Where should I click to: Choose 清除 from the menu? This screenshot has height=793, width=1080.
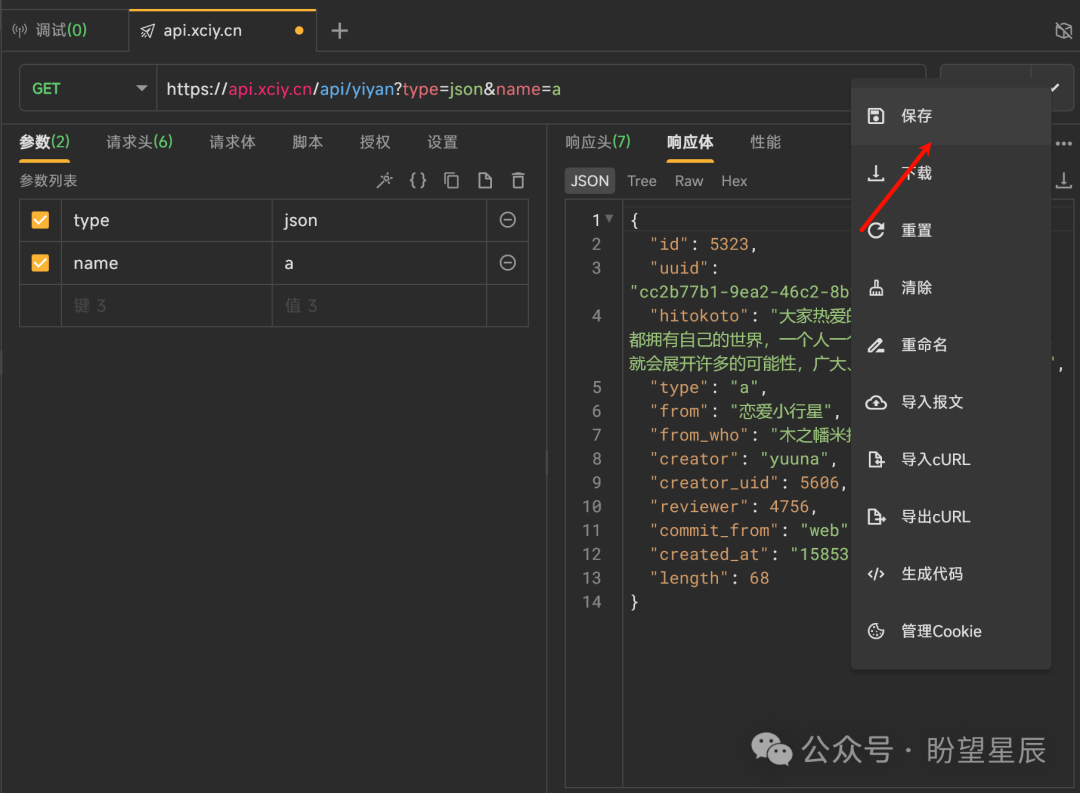[951, 287]
